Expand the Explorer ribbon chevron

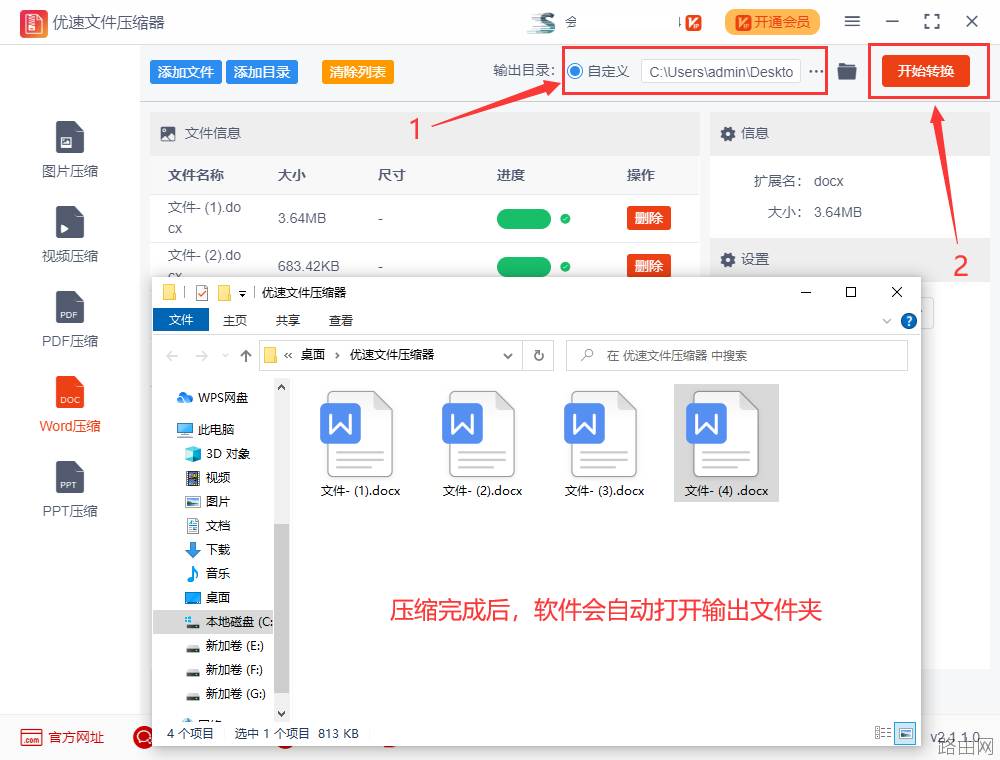[x=886, y=321]
